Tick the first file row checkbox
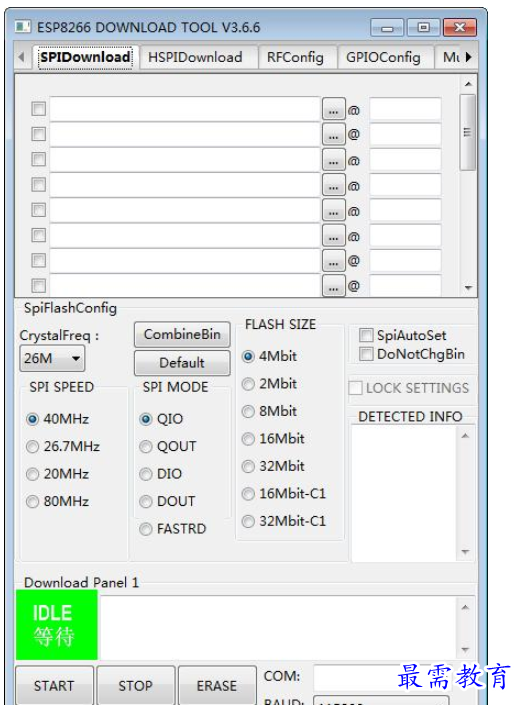The height and width of the screenshot is (708, 519). click(39, 109)
